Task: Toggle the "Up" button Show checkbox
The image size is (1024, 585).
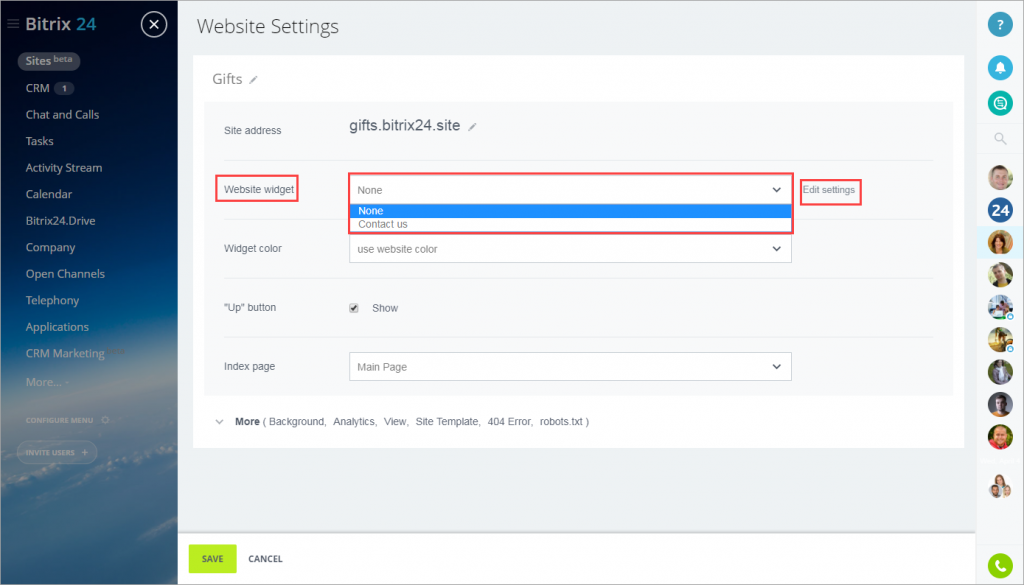Action: 354,308
